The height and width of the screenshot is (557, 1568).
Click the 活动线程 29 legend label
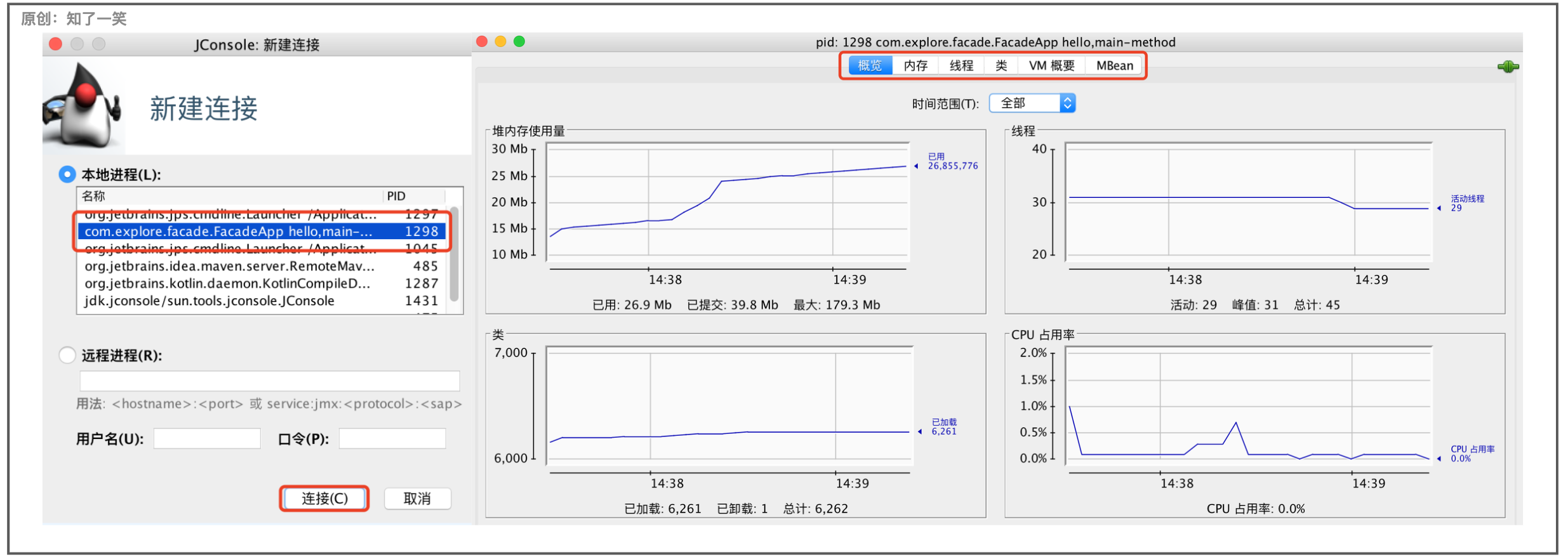(x=1467, y=203)
